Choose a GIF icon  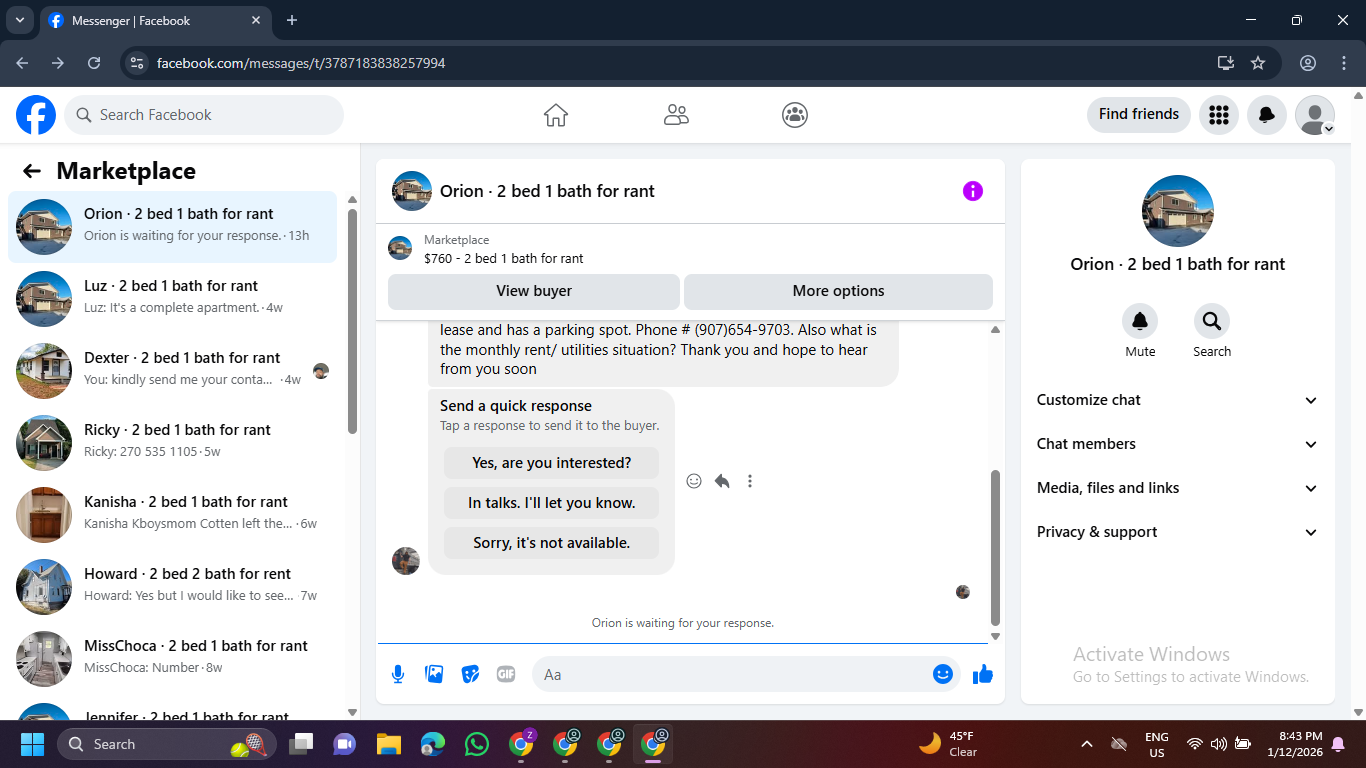coord(506,674)
